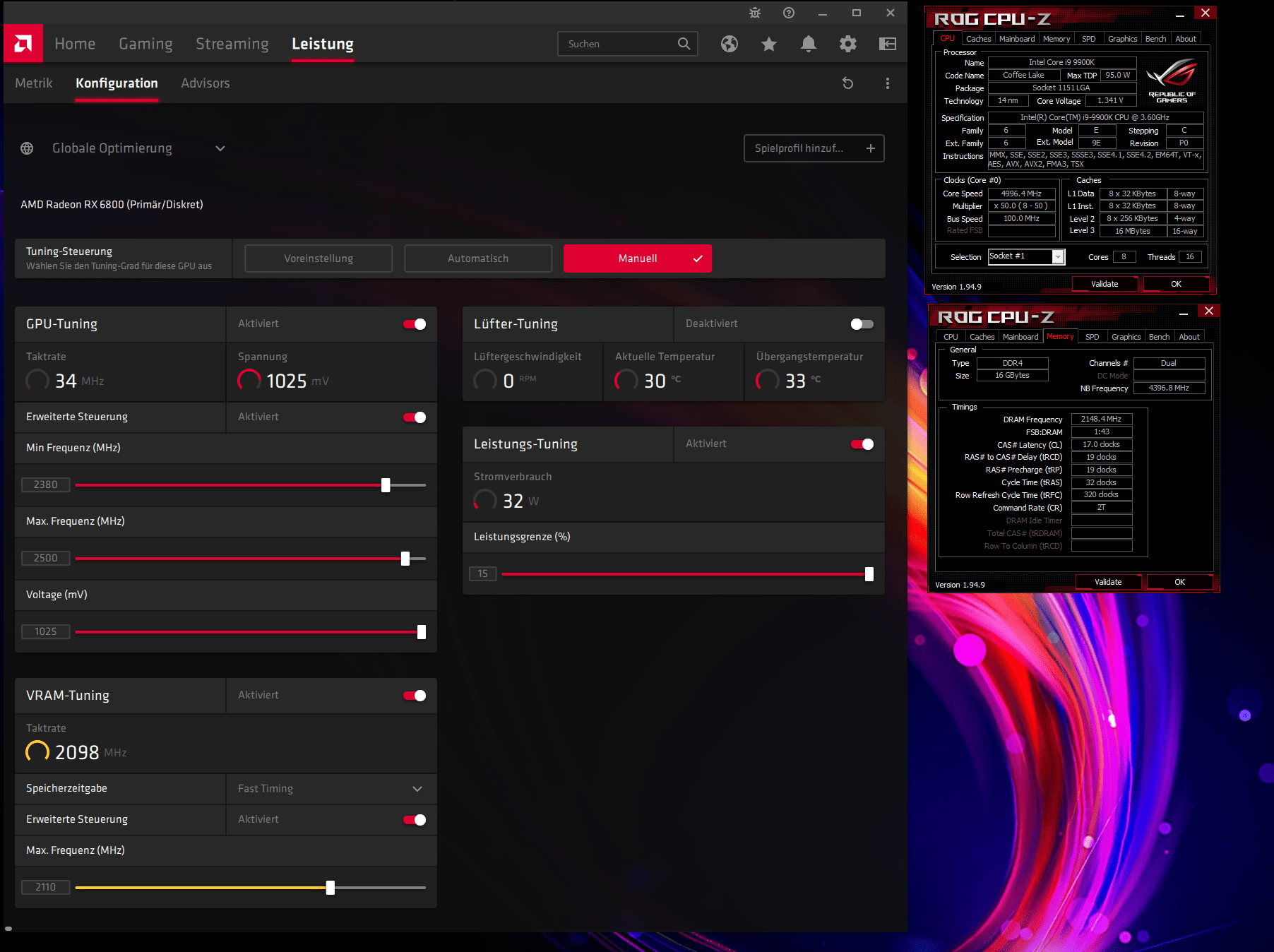Open Memory tab in CPU-Z CPU window

point(1056,39)
